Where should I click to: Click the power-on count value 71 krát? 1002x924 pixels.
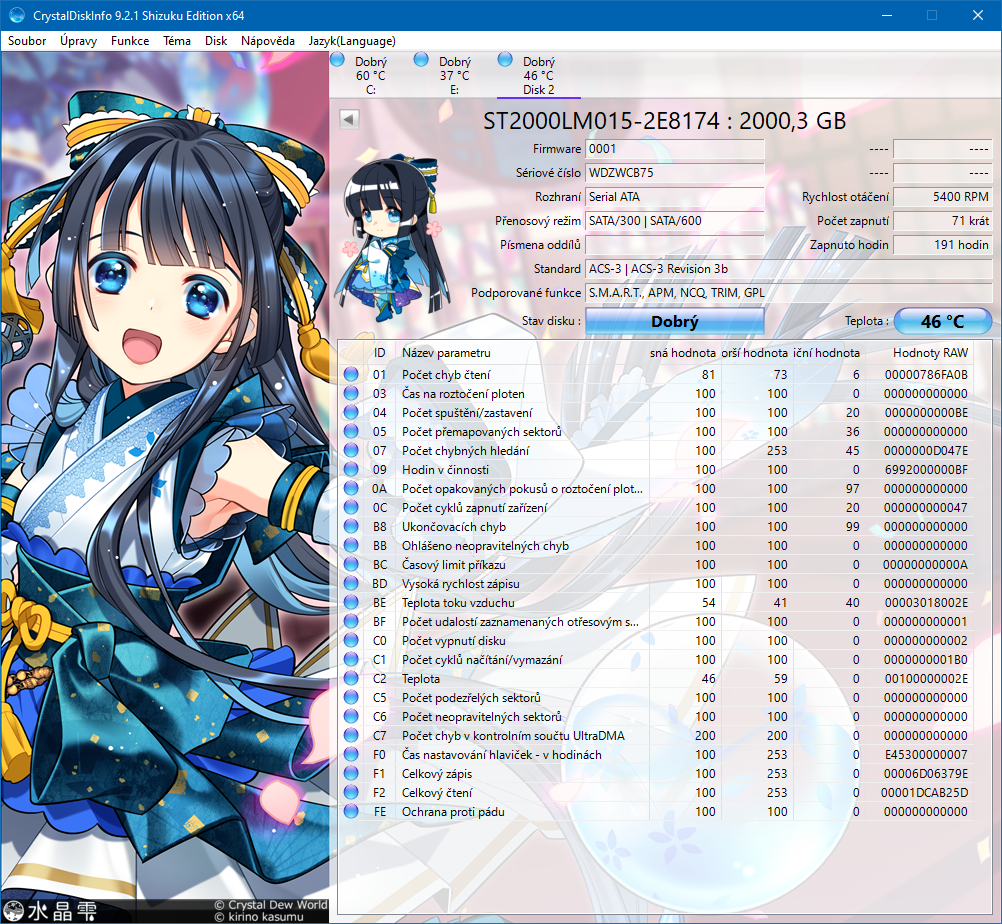(943, 220)
